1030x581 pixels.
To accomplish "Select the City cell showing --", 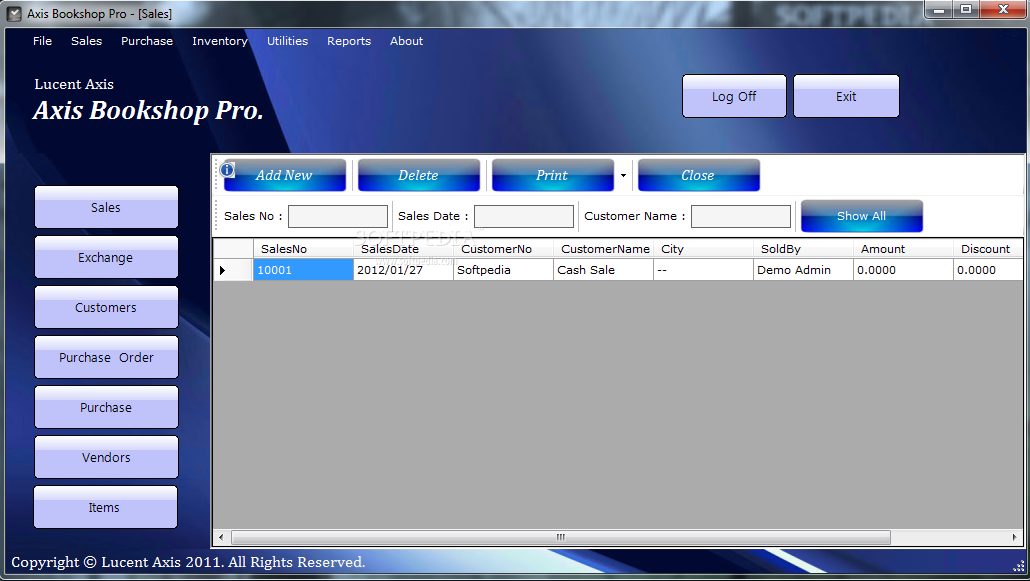I will 704,269.
